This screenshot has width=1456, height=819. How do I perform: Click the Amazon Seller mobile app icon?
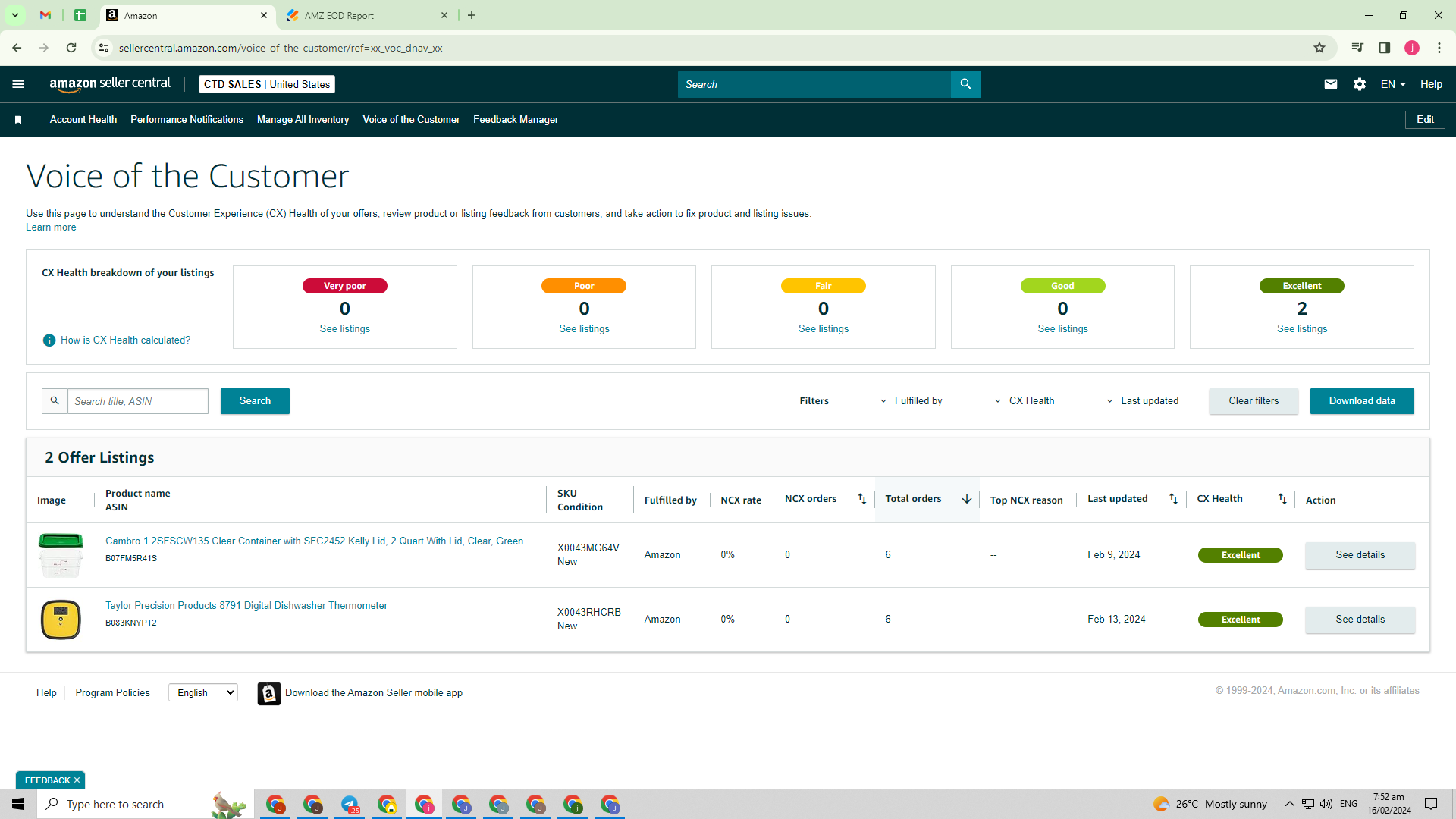[268, 693]
